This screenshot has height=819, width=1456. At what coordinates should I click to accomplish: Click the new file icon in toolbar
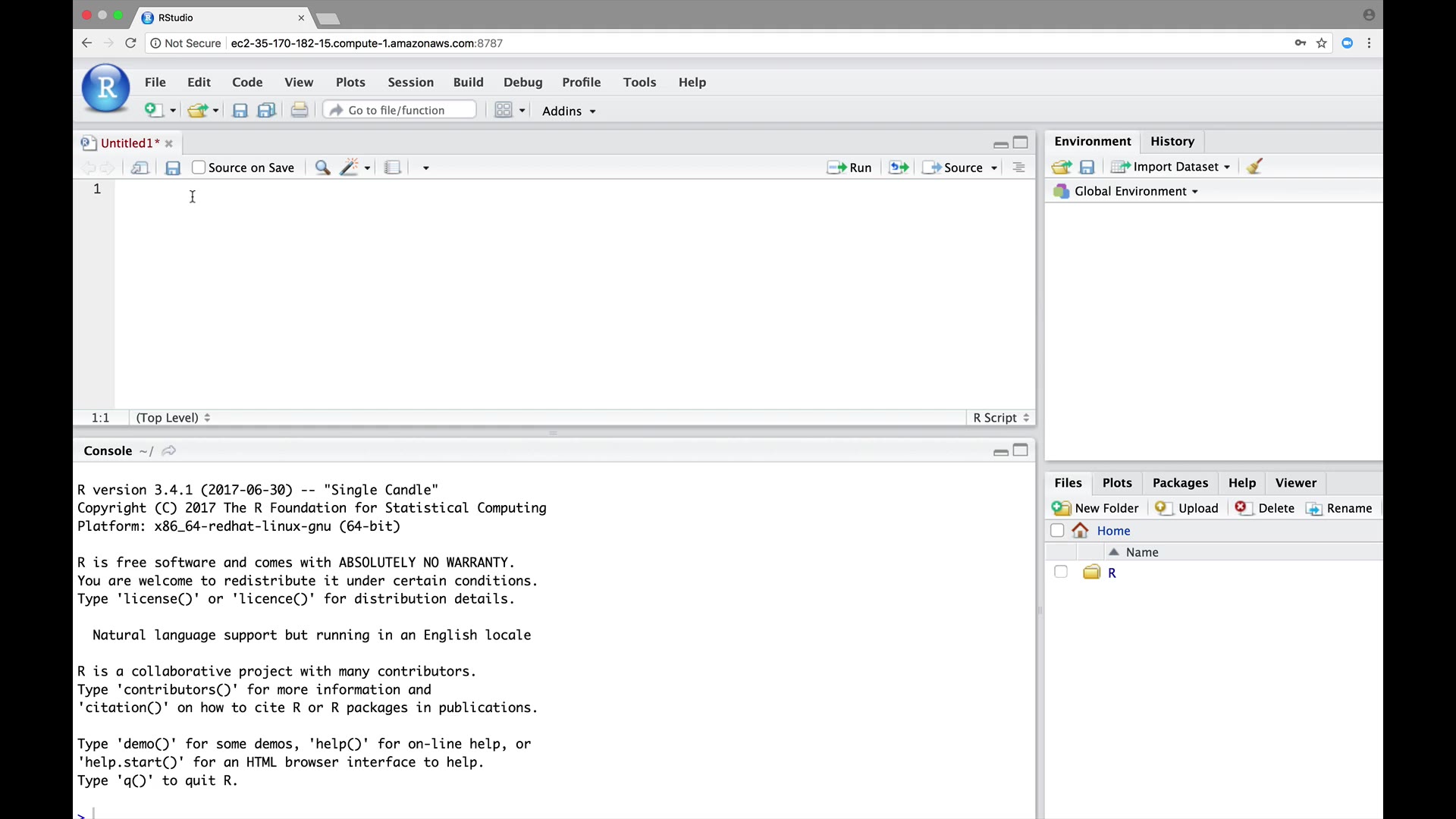click(x=154, y=111)
